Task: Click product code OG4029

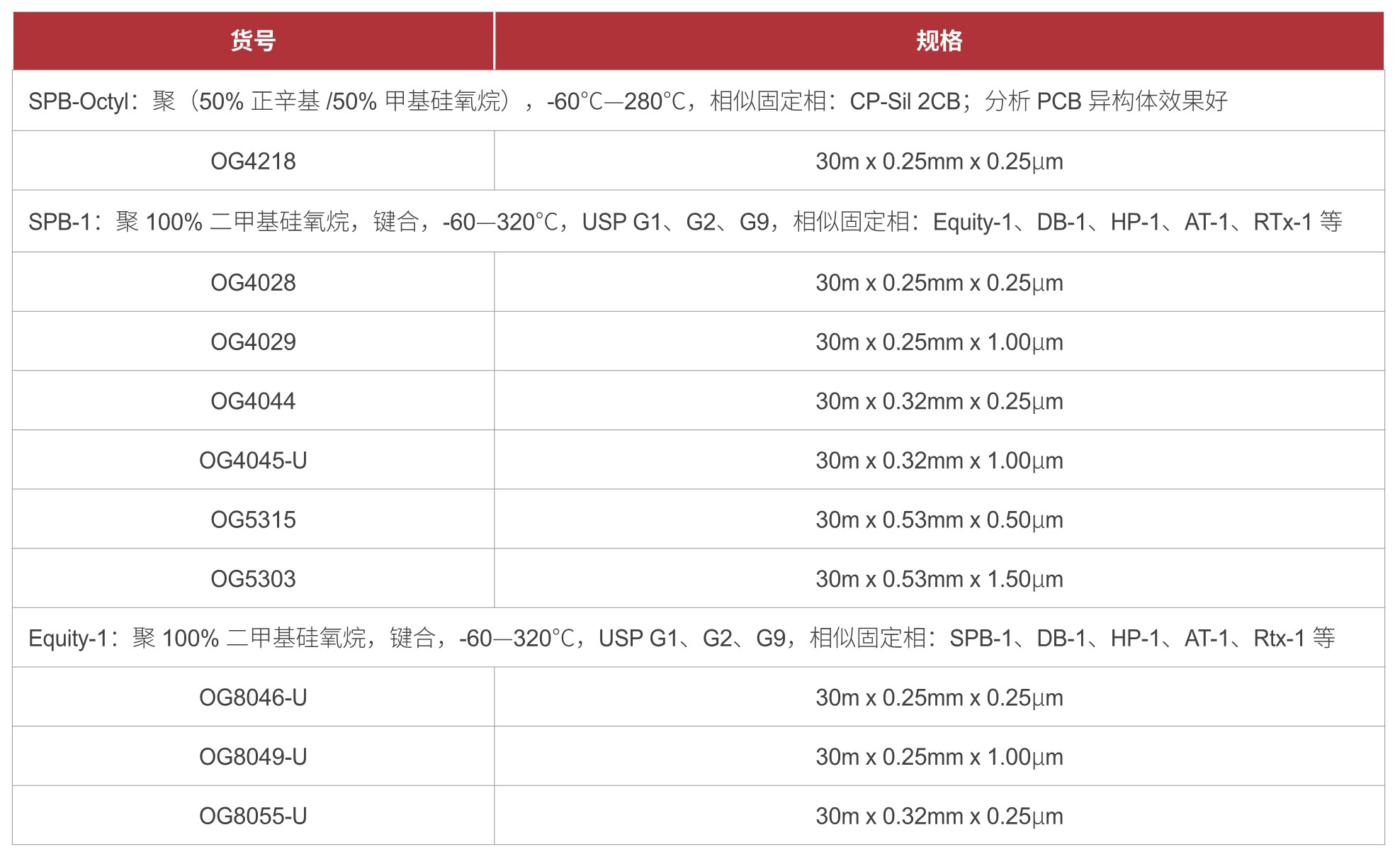Action: (x=253, y=342)
